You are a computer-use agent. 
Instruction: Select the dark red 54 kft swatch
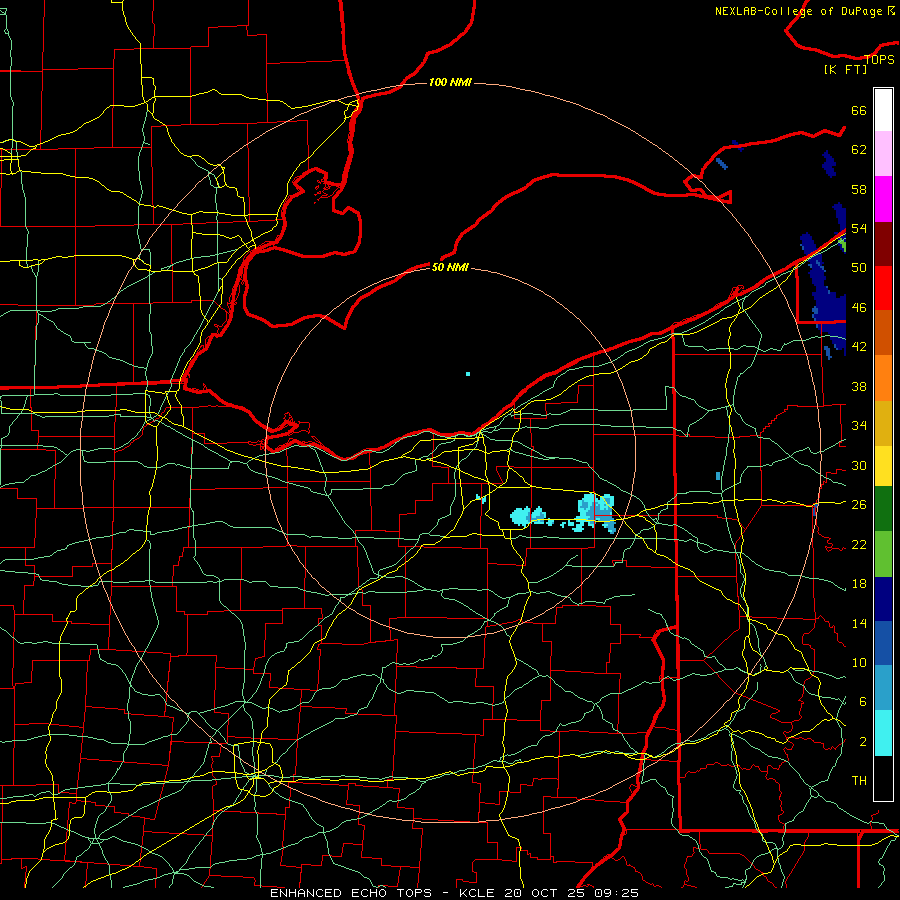click(883, 244)
